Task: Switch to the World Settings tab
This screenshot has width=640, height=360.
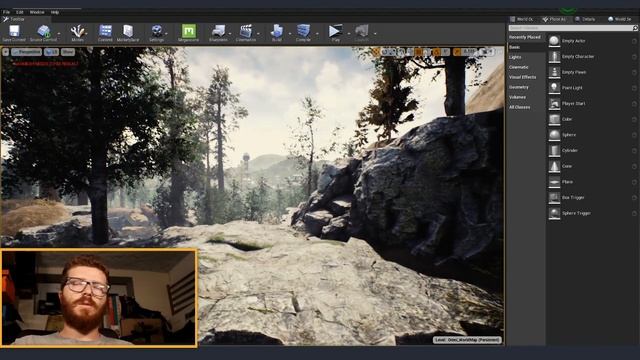Action: tap(620, 19)
